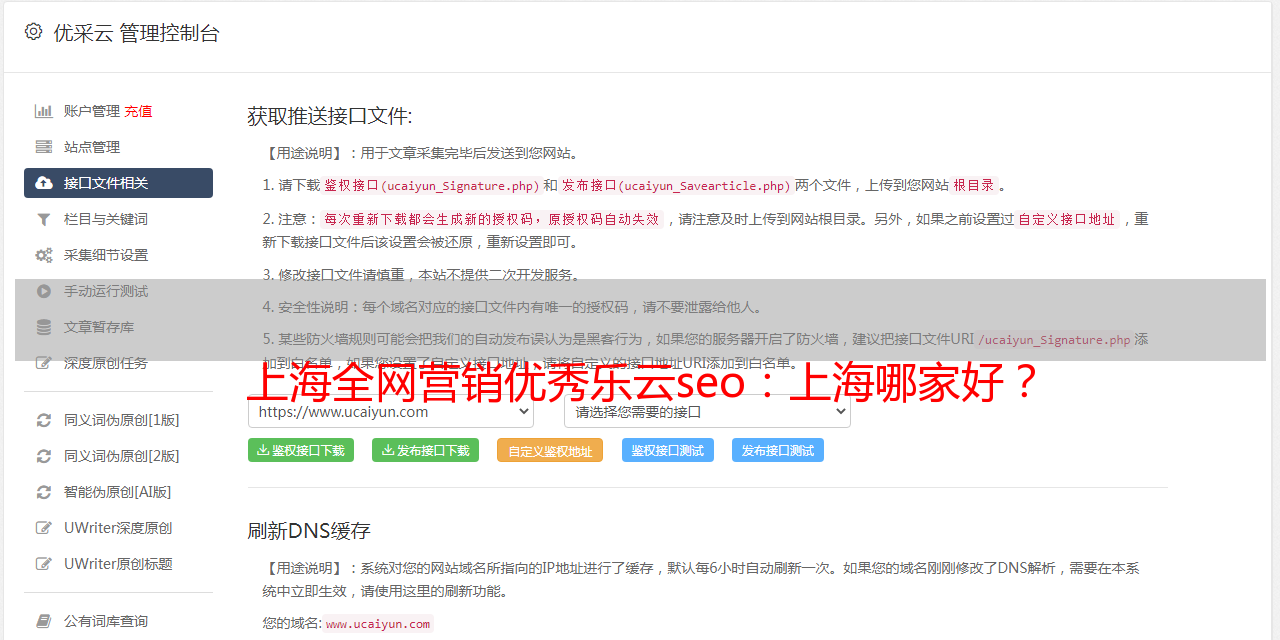Viewport: 1280px width, 640px height.
Task: Click the 发布接口(ucaiyun_Savearticle.php) code text
Action: 676,185
